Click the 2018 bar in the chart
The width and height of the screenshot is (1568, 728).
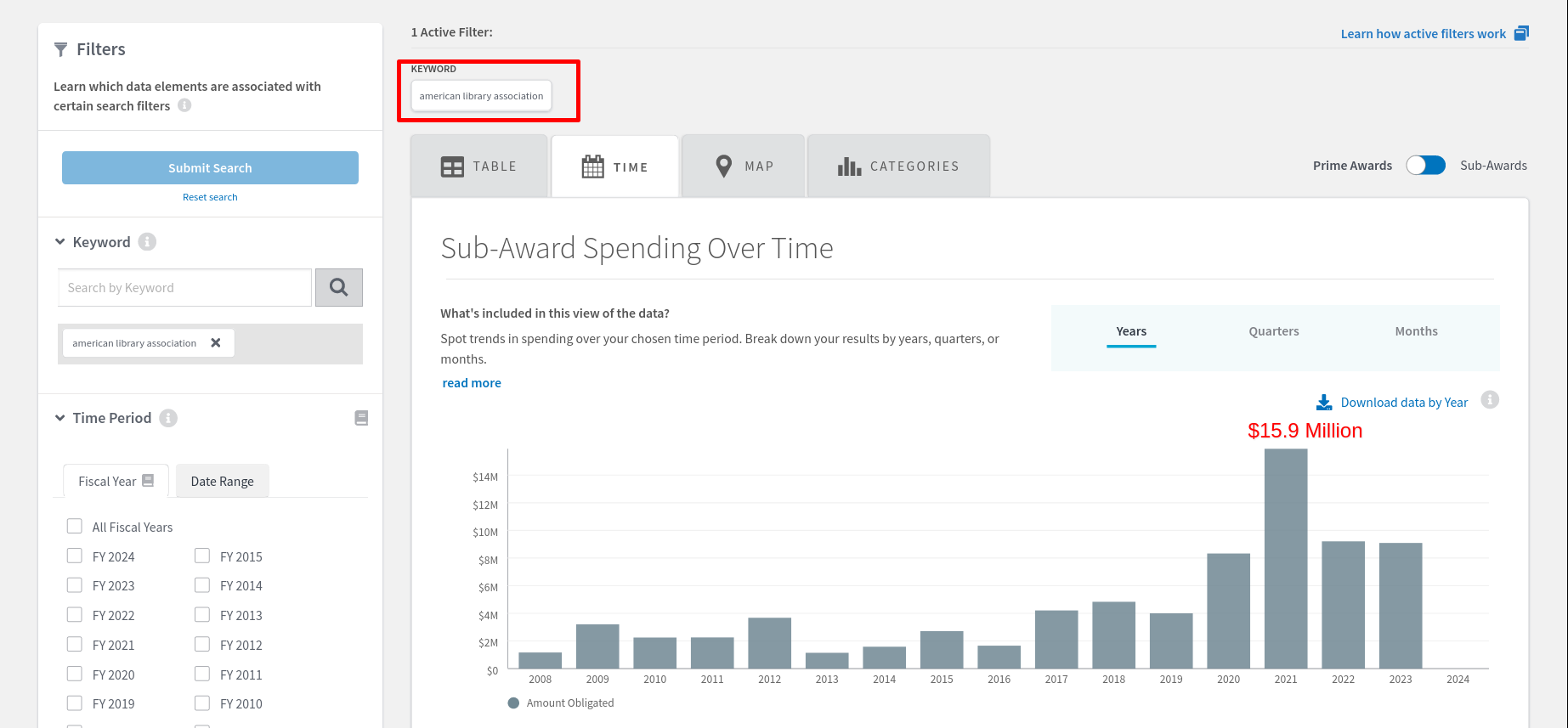[1114, 635]
